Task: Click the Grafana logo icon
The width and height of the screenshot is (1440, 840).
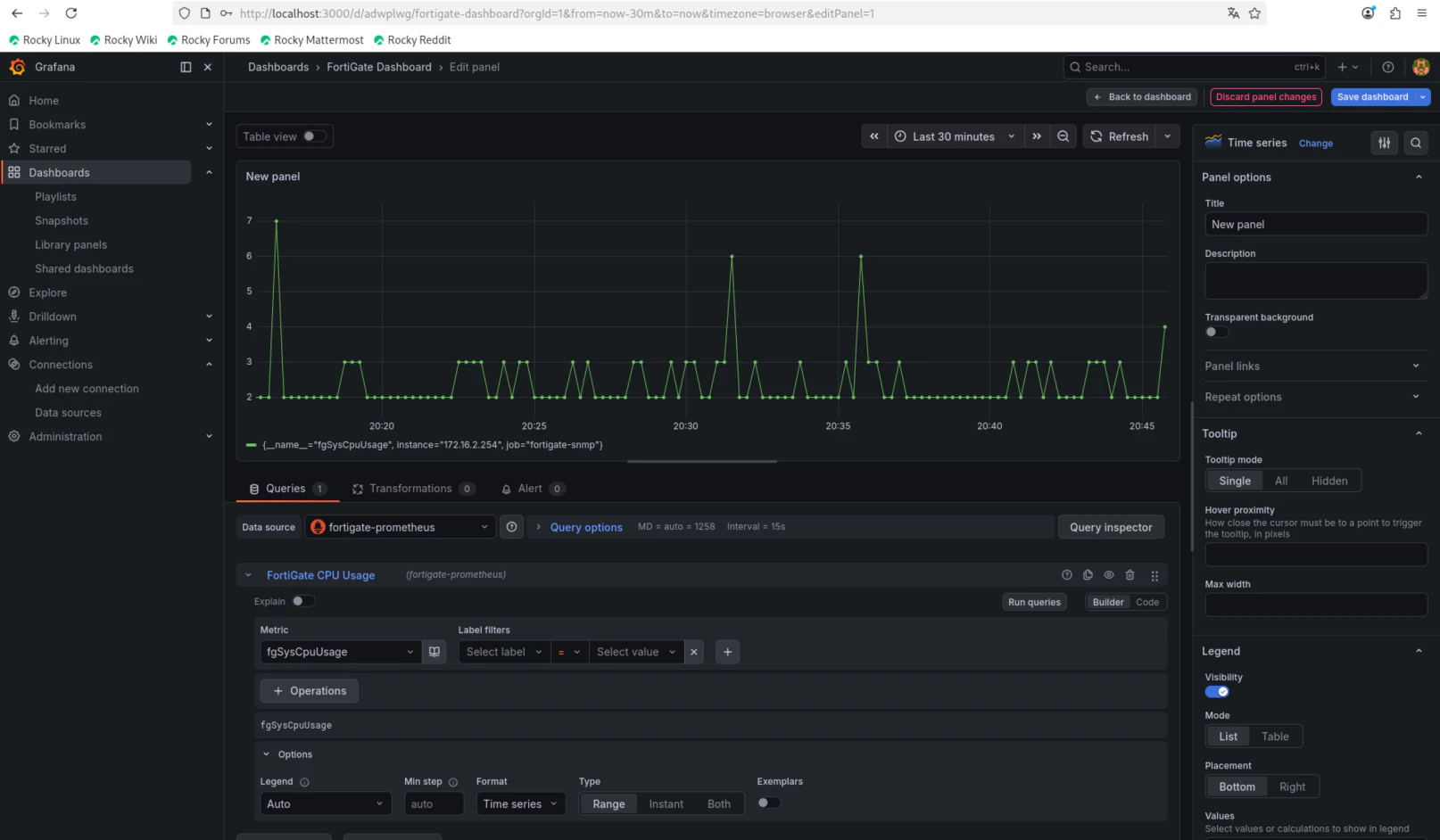Action: coord(17,67)
